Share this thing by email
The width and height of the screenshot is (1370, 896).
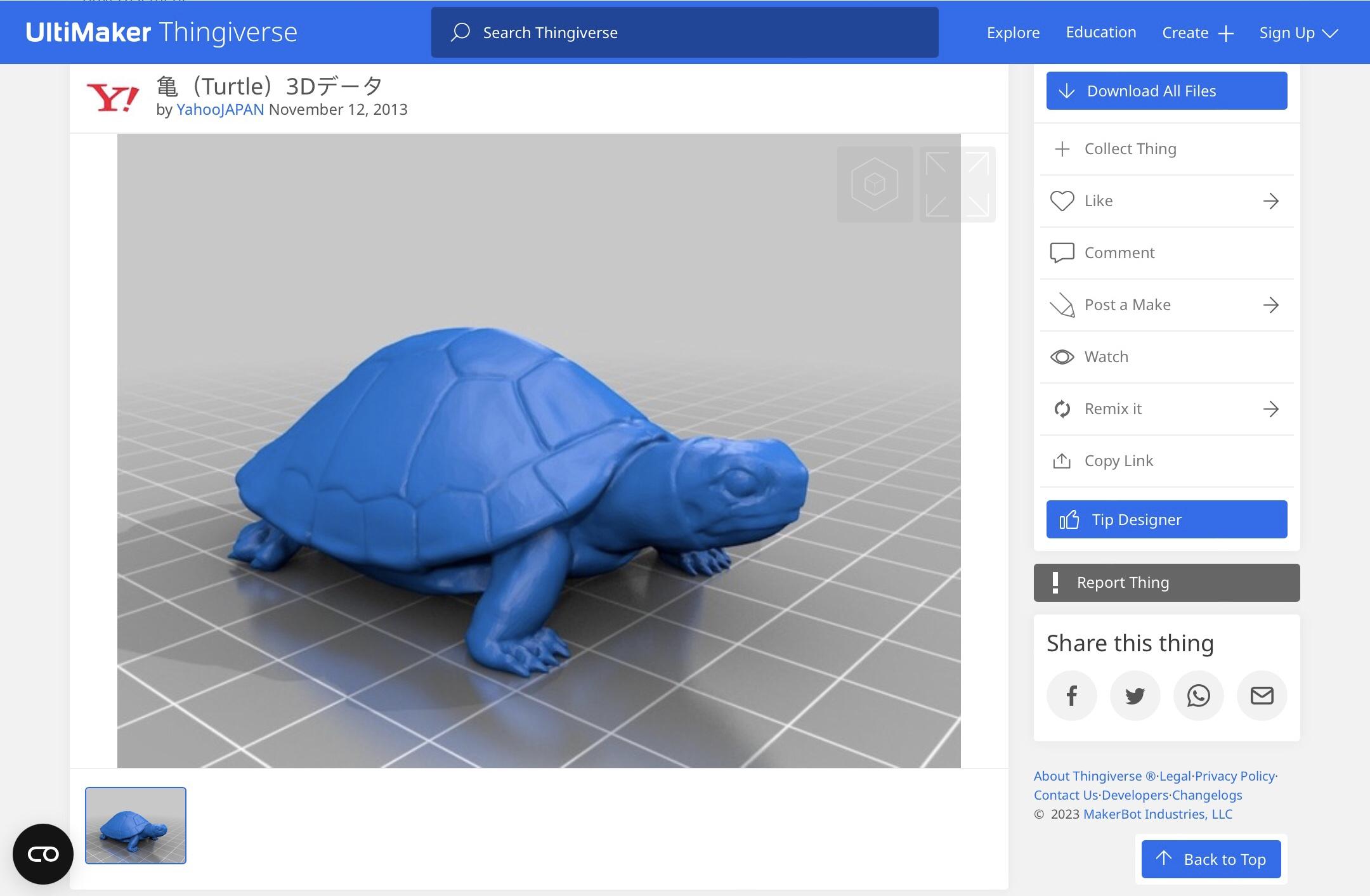(x=1262, y=696)
